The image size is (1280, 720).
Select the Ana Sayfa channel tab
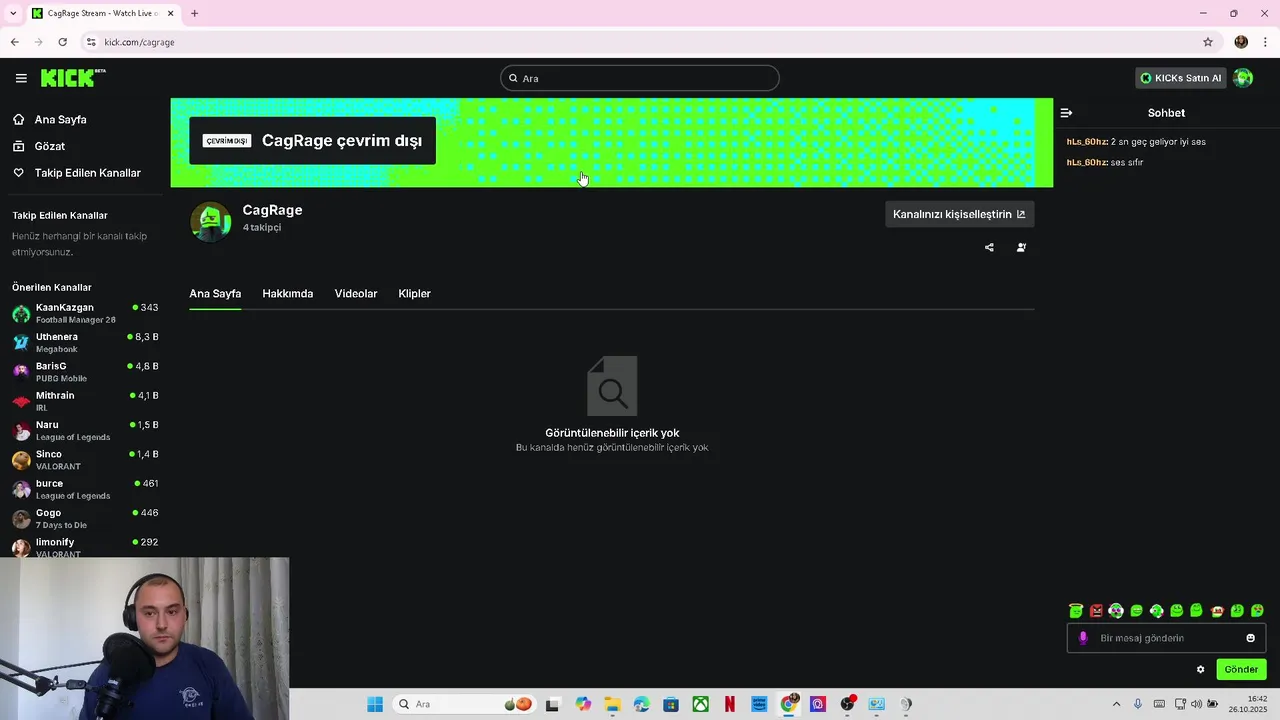point(215,293)
